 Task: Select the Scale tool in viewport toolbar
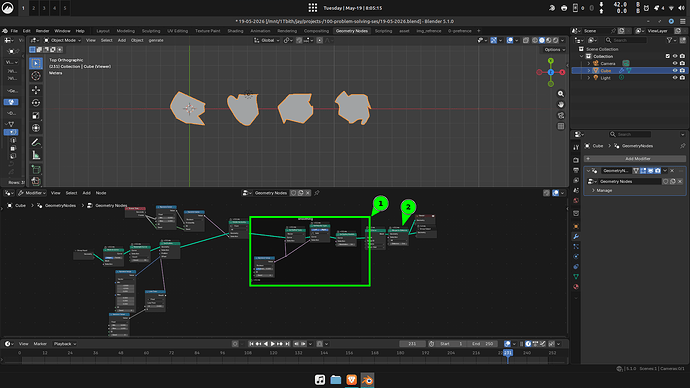(x=36, y=115)
